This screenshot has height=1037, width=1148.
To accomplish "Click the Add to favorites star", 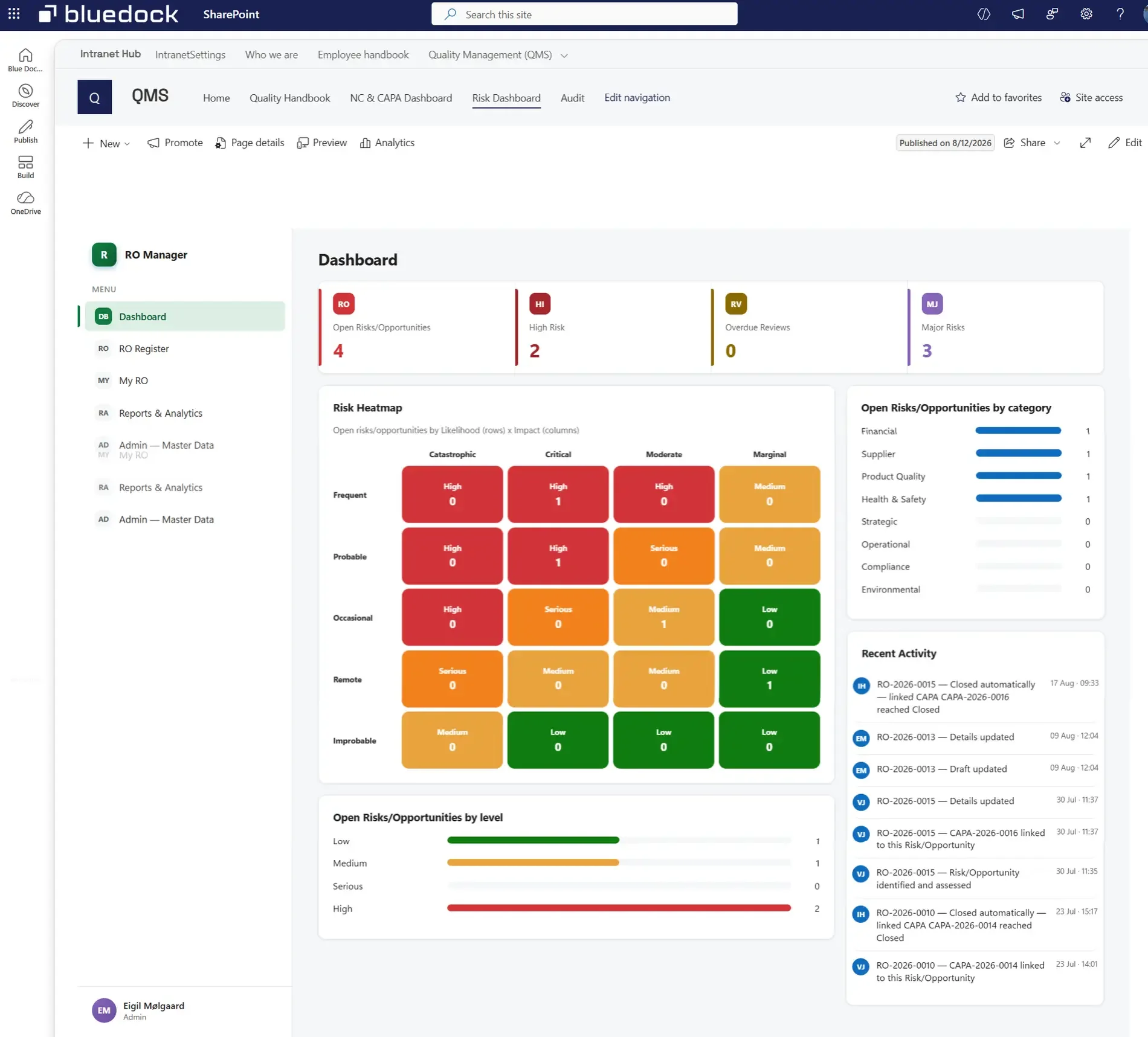I will [960, 97].
